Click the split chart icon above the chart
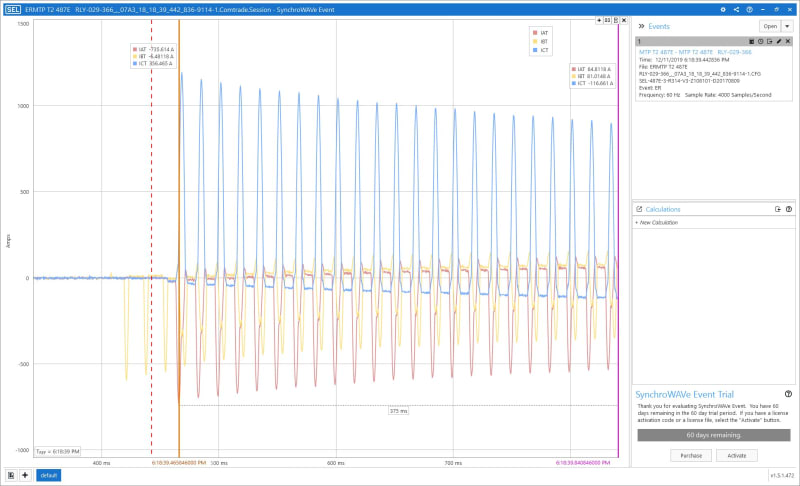Screen dimensions: 800x486 [607, 20]
